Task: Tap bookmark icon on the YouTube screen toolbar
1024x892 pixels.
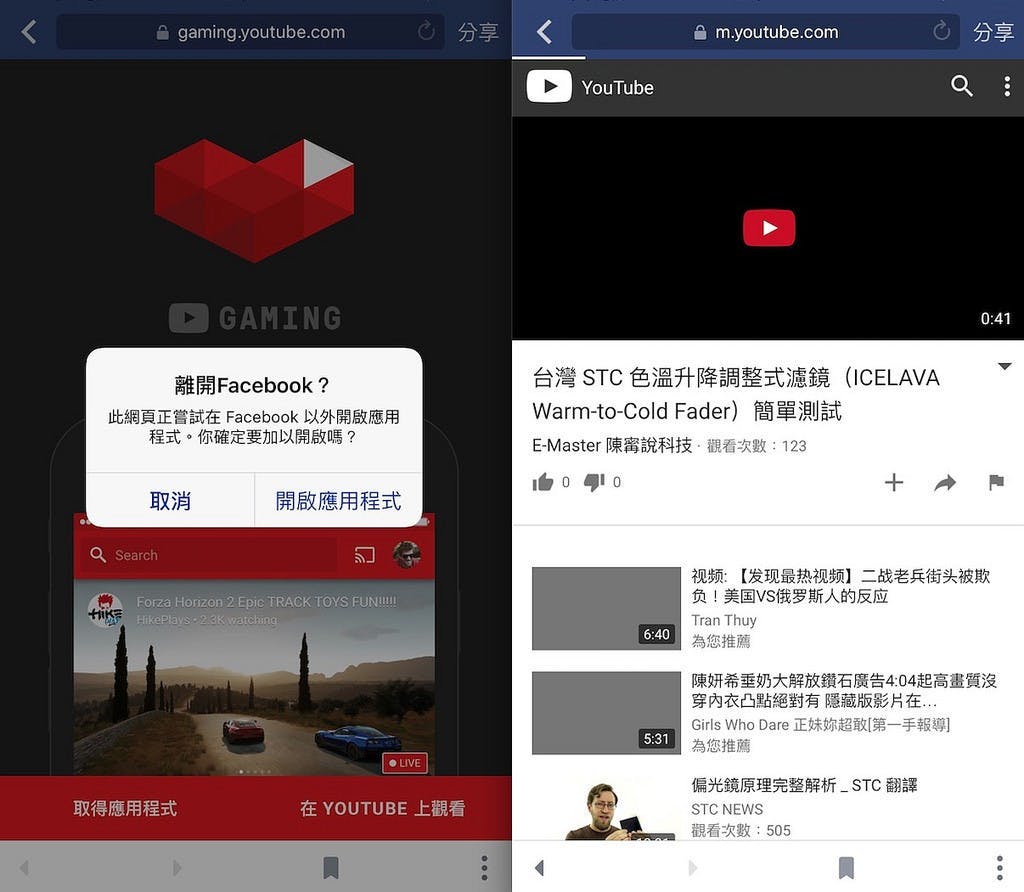Action: [846, 868]
